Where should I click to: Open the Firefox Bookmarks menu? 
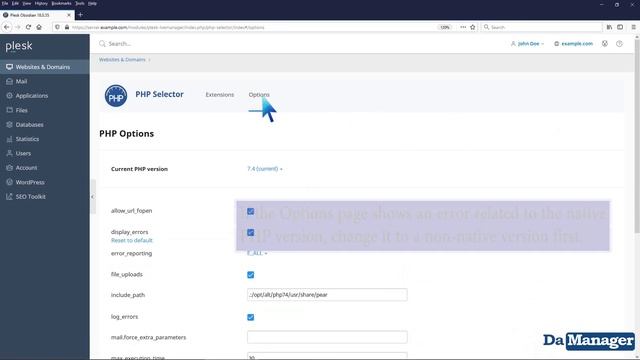(x=61, y=3)
